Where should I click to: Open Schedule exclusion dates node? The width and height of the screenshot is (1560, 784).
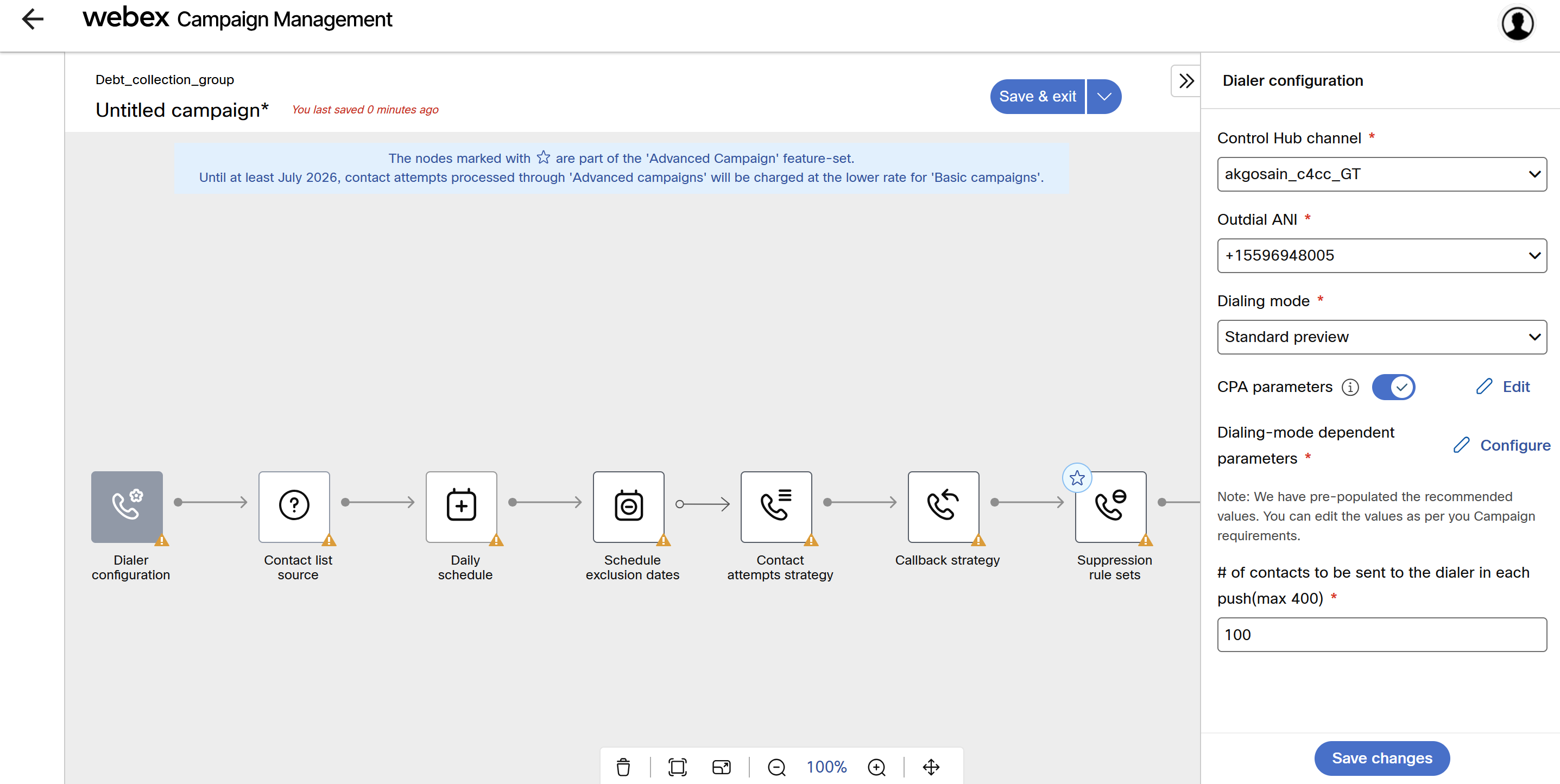[x=628, y=506]
